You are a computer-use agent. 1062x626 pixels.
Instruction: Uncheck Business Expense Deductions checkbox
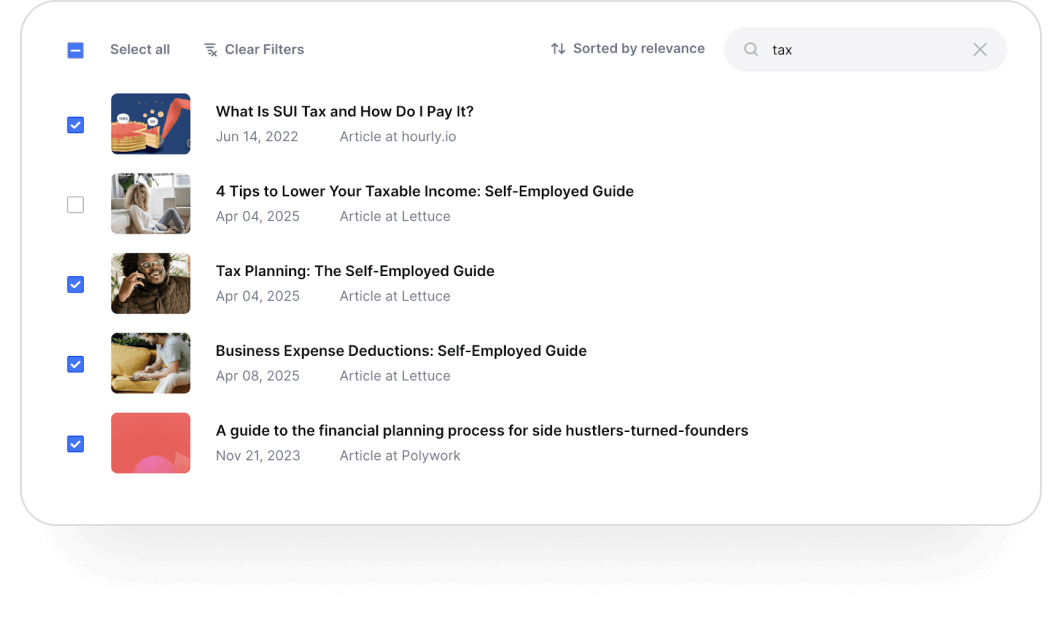point(75,364)
